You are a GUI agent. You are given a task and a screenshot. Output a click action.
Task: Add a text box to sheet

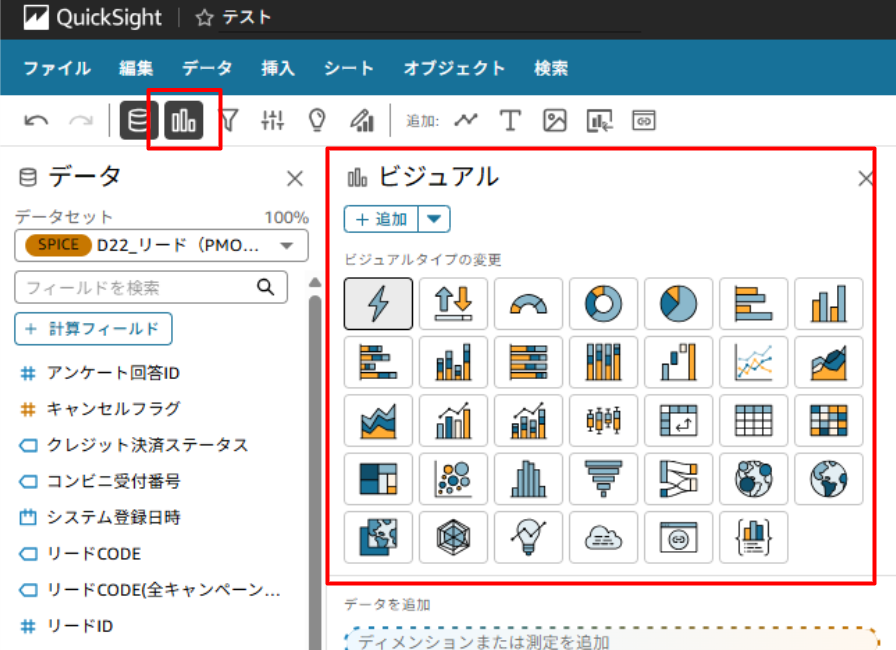(510, 121)
